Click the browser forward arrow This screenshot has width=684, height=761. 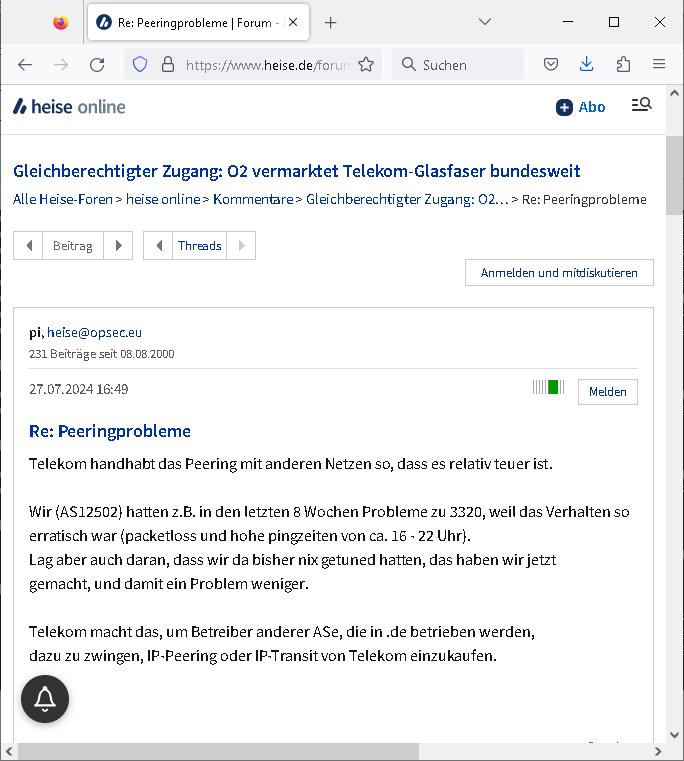61,65
